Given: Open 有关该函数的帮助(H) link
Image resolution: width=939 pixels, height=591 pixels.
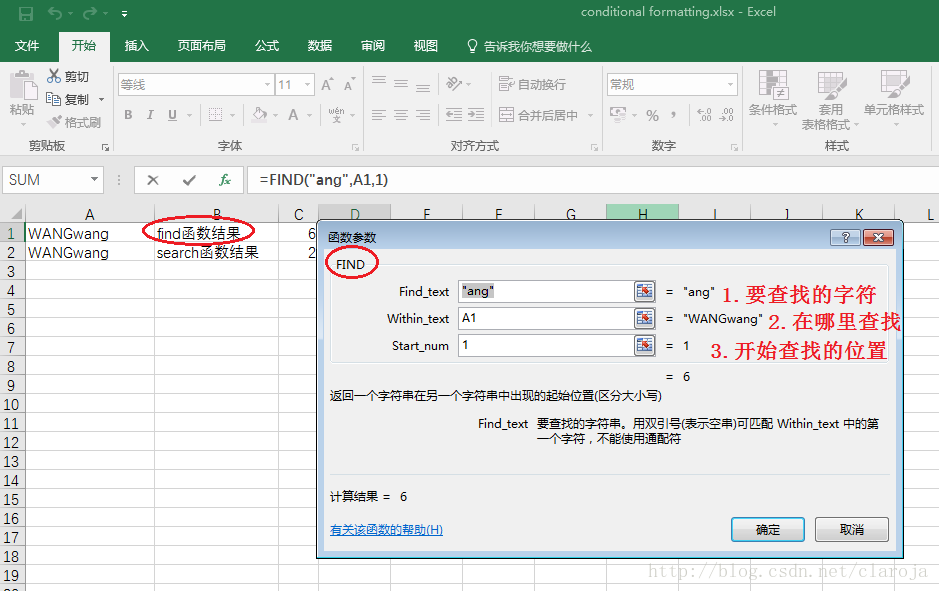Looking at the screenshot, I should [x=386, y=530].
